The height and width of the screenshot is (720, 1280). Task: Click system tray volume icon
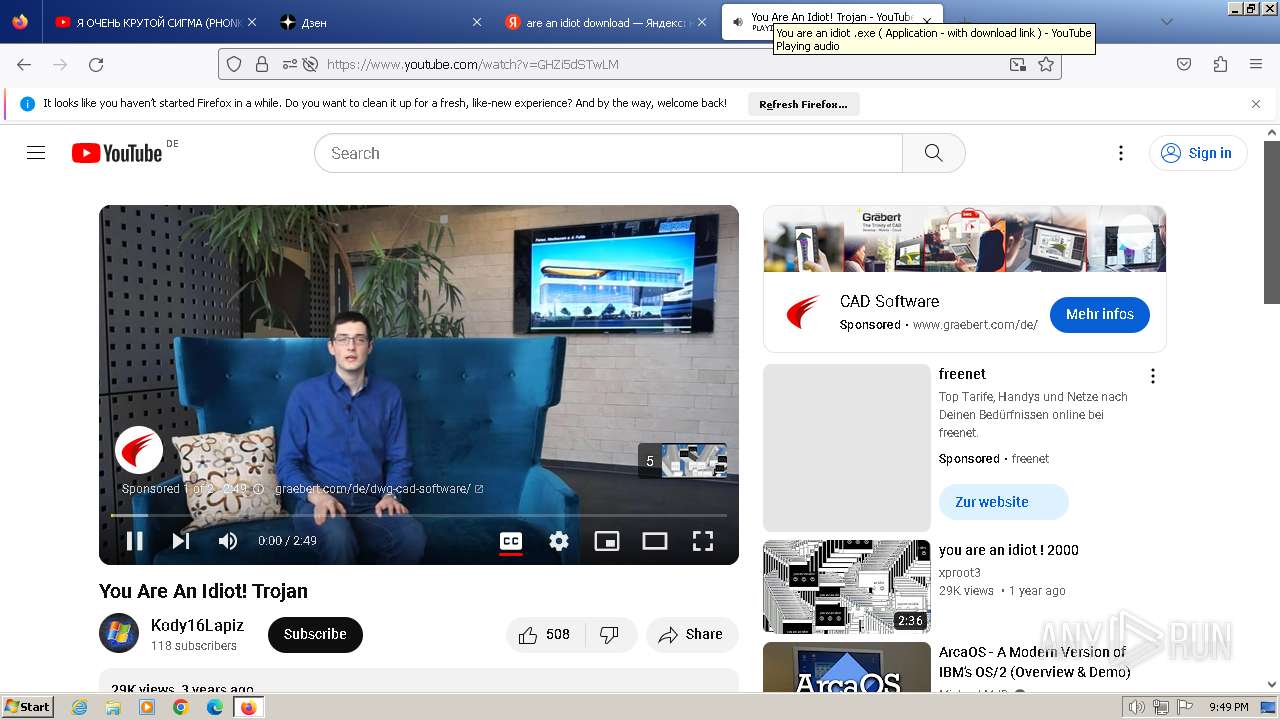coord(1137,707)
